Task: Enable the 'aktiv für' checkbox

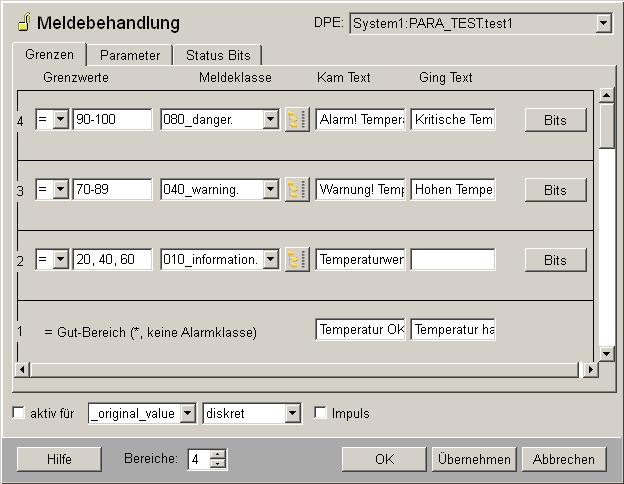Action: (x=19, y=413)
